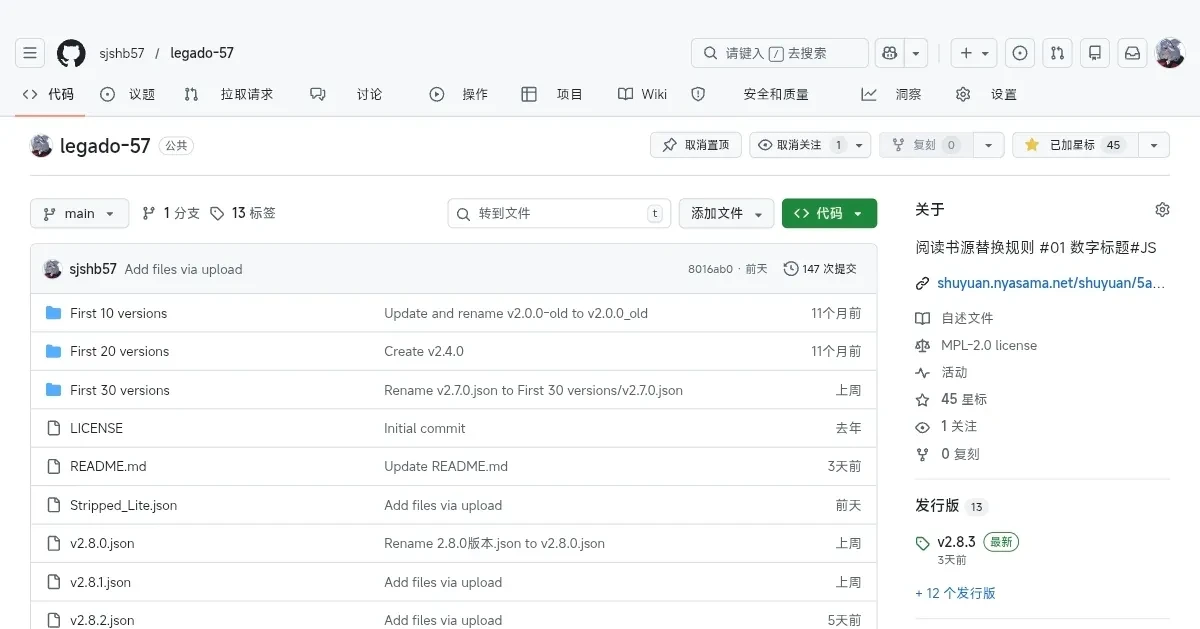Viewport: 1200px width, 629px height.
Task: Edit repository details gear icon
Action: tap(1162, 210)
